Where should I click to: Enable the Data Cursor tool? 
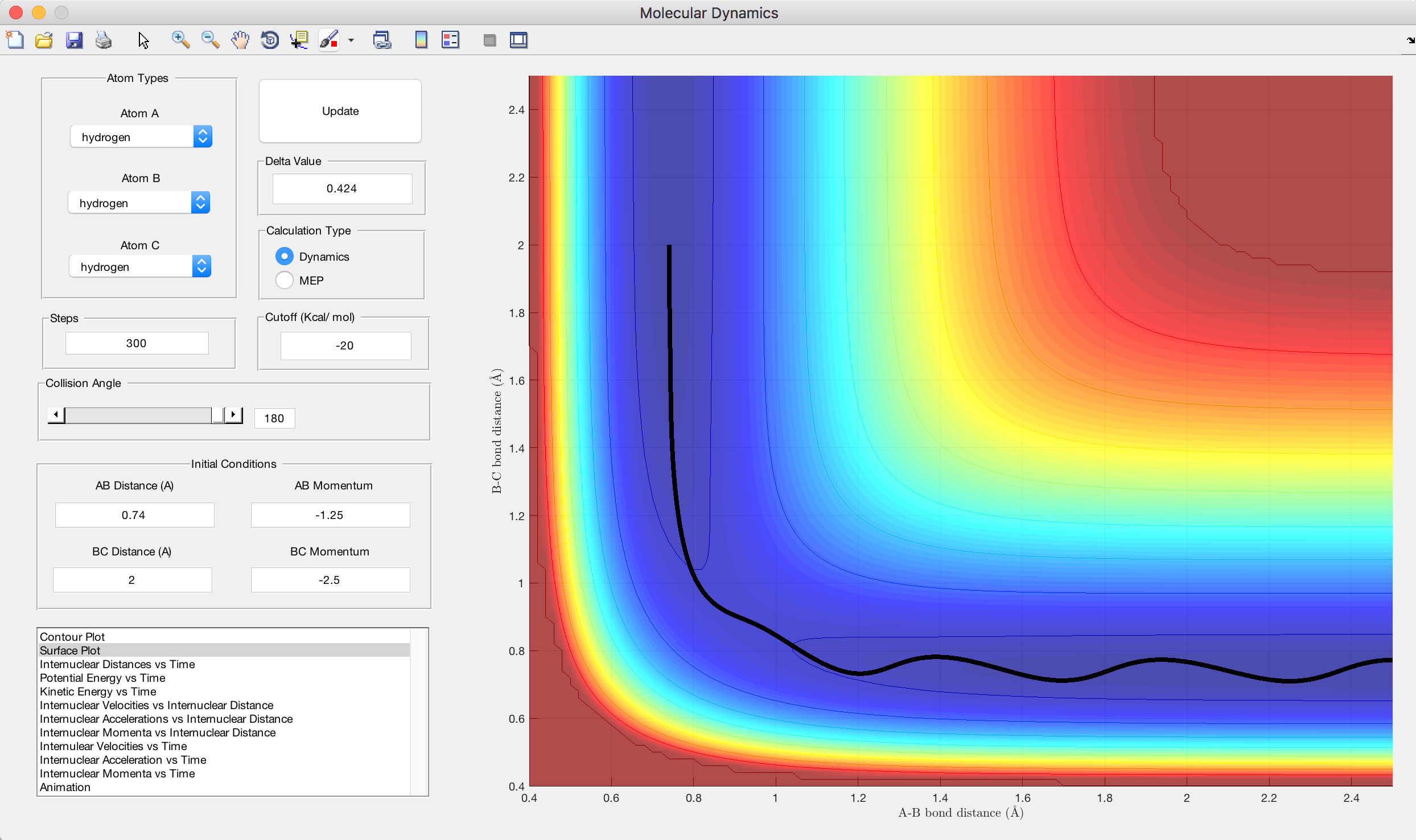tap(299, 40)
